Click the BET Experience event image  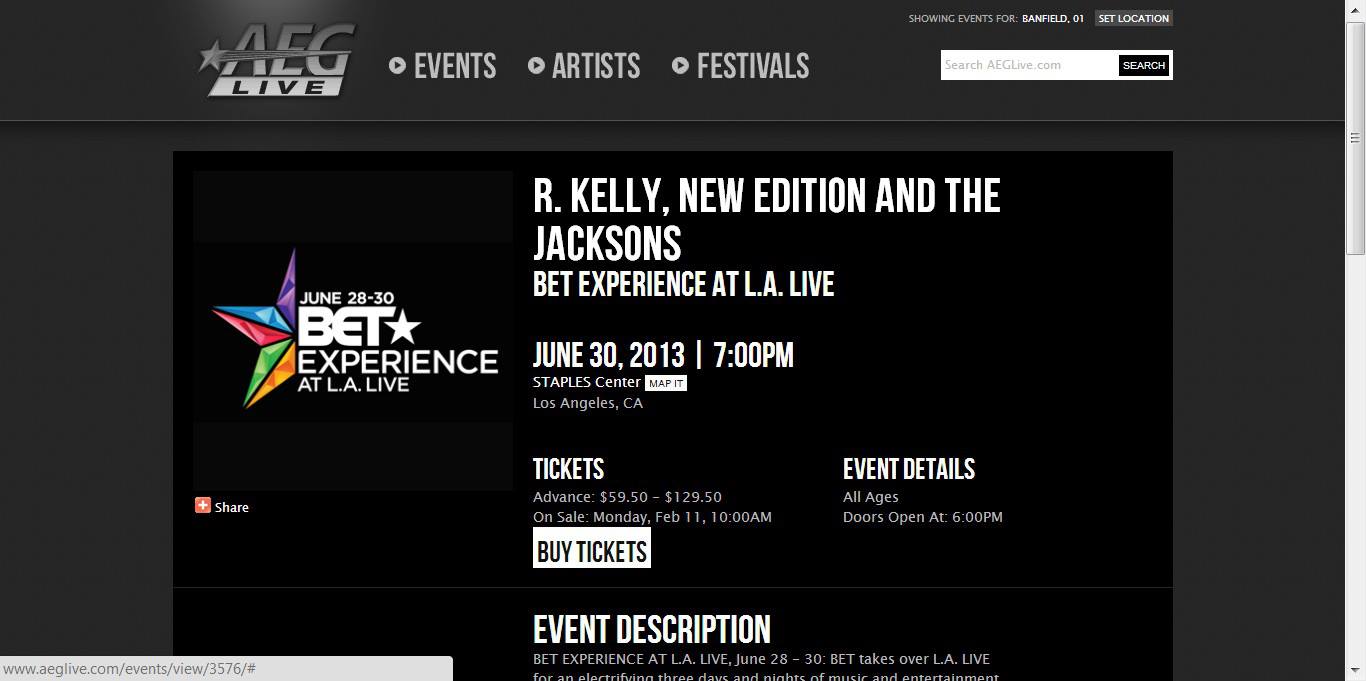353,331
